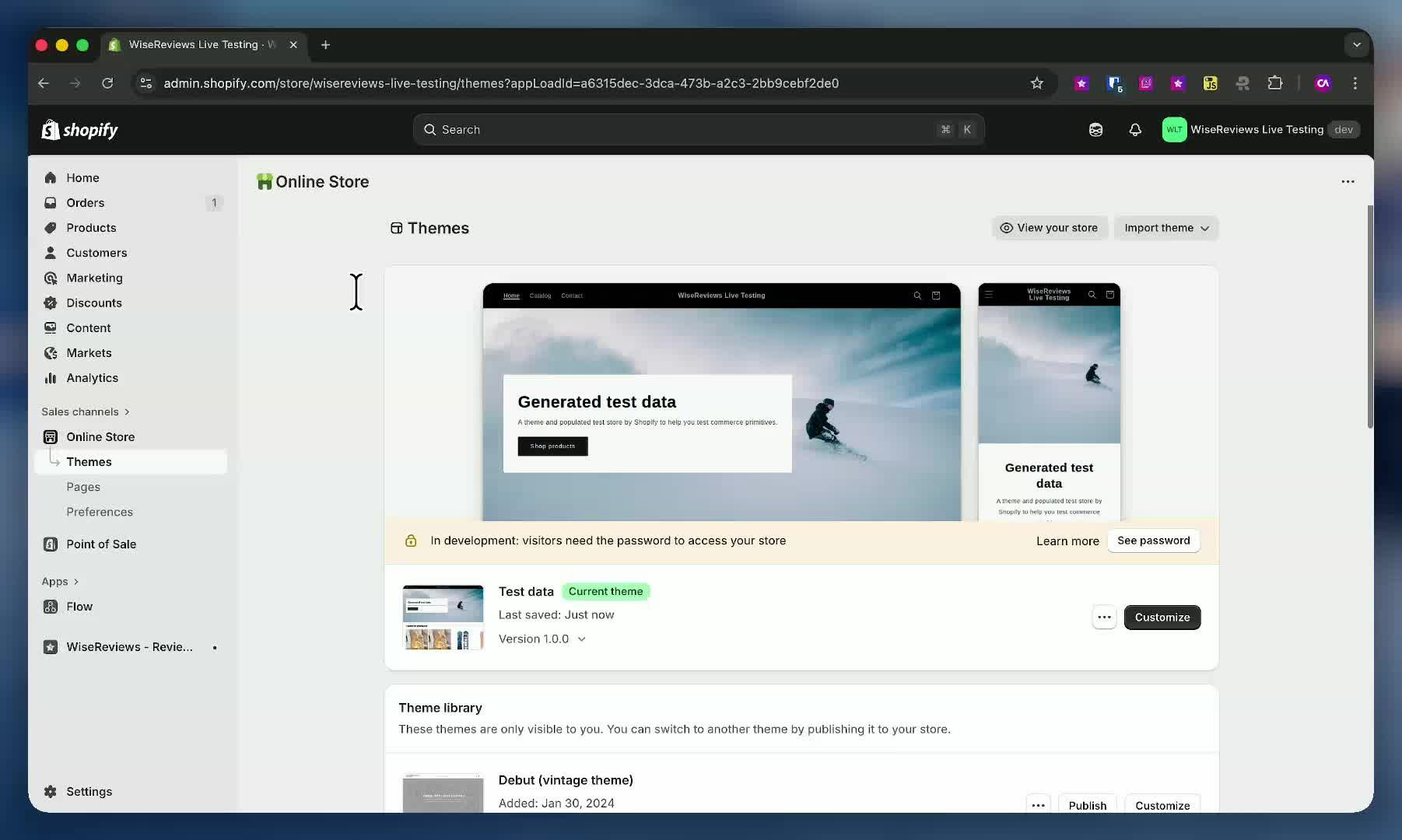Click the Point of Sale icon
Image resolution: width=1402 pixels, height=840 pixels.
51,544
